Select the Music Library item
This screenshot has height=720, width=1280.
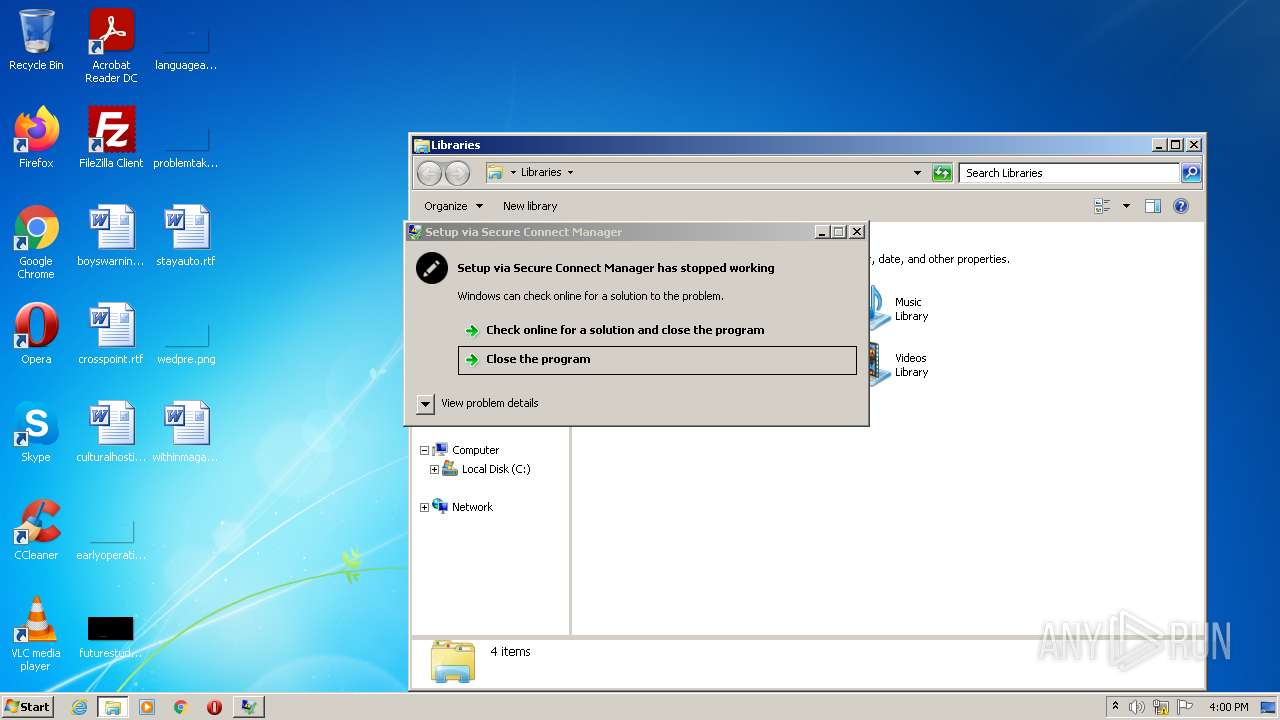click(x=900, y=309)
